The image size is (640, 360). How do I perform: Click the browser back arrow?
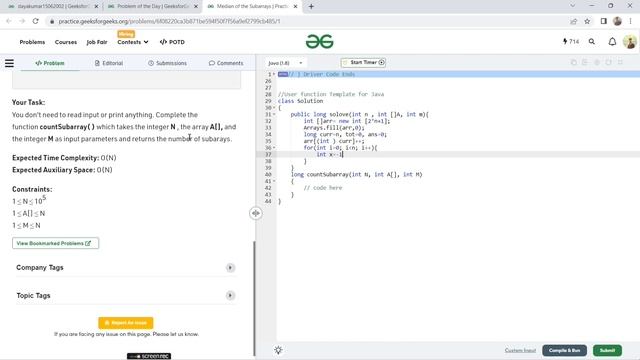[9, 21]
